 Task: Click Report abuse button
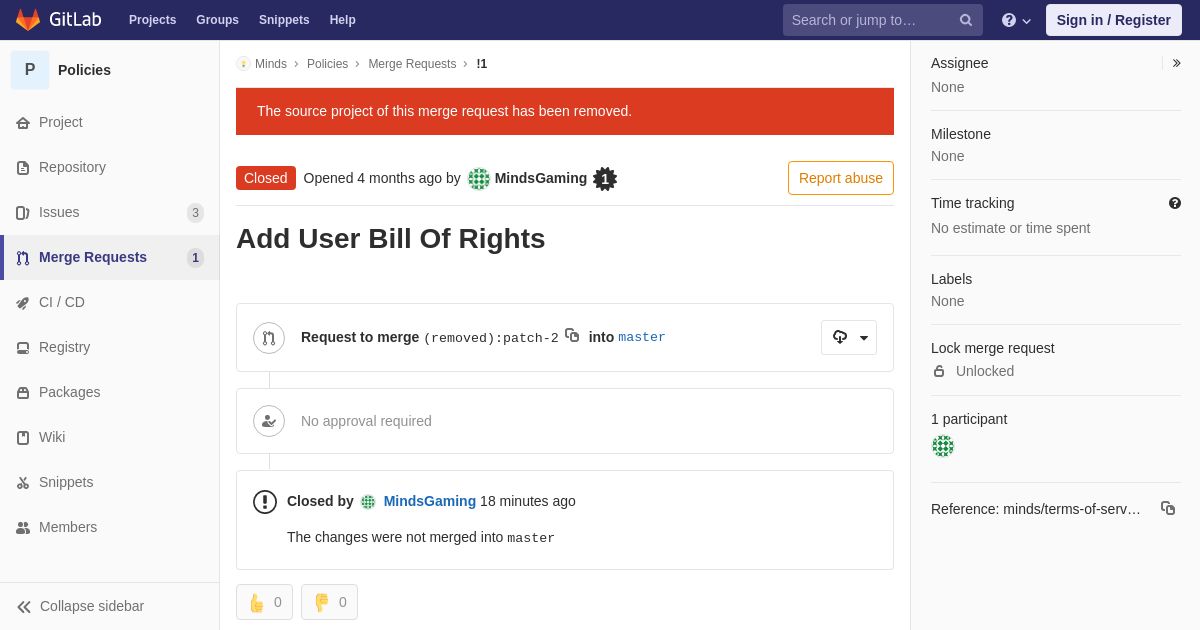[841, 178]
